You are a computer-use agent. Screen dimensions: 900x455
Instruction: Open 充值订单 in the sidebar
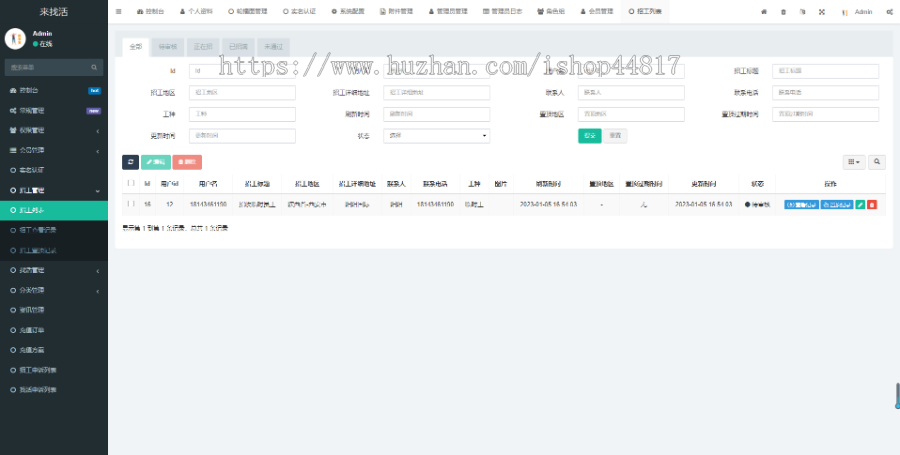54,330
